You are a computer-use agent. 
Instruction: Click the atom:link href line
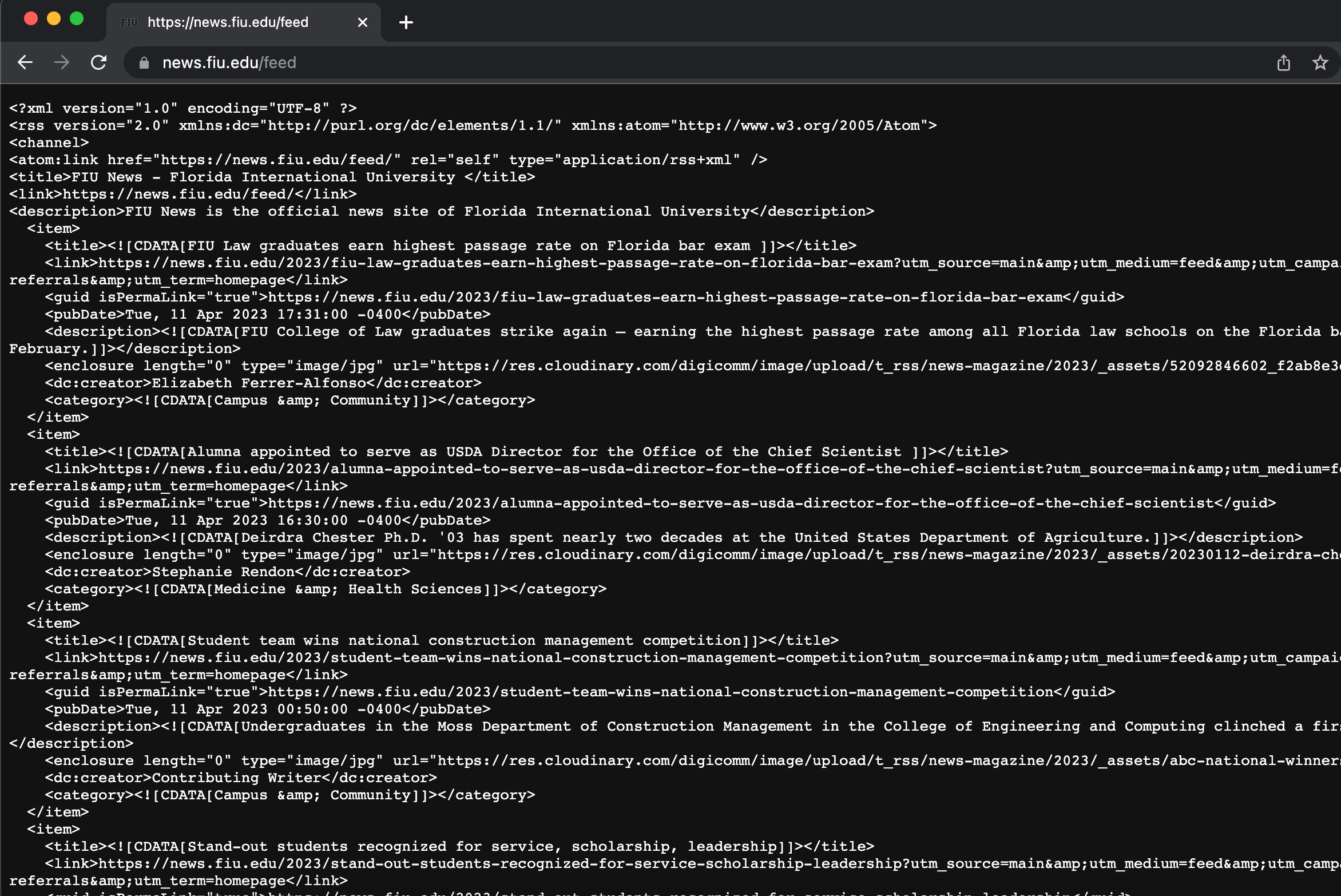(388, 160)
